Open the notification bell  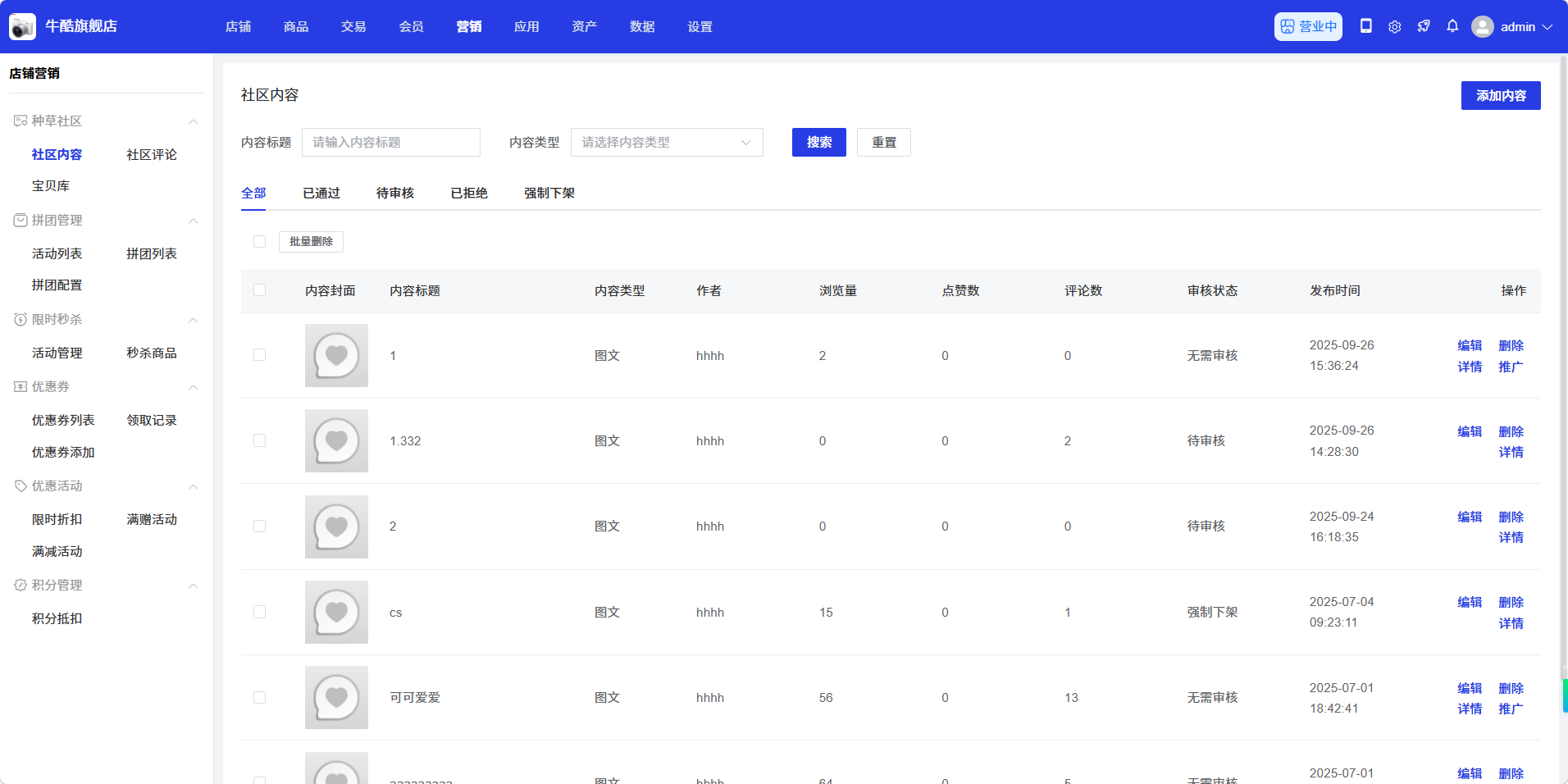tap(1452, 26)
